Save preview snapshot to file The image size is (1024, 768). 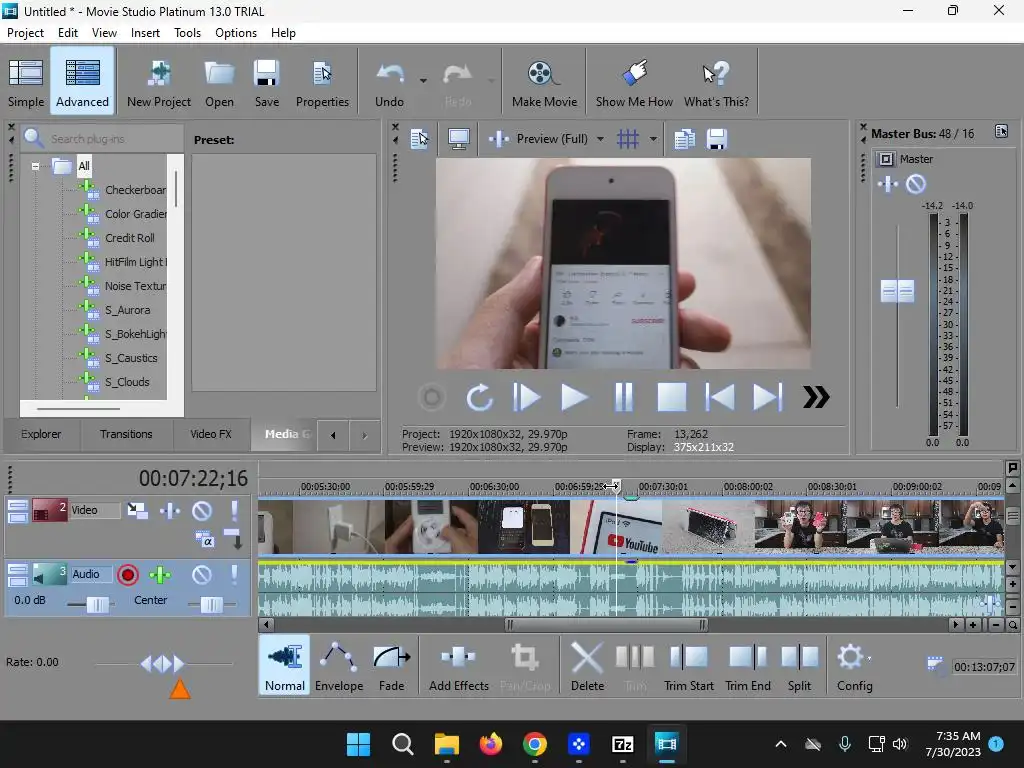716,139
